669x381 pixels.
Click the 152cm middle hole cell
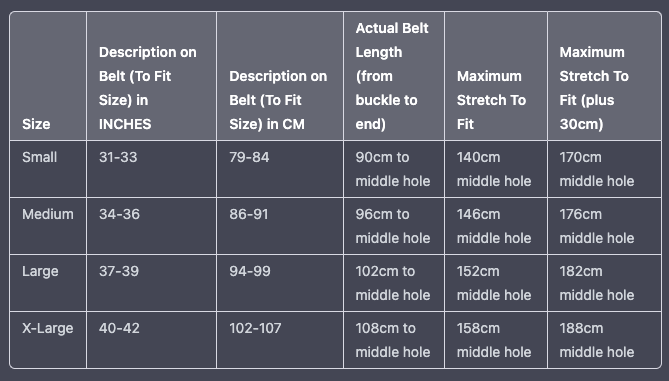point(496,283)
